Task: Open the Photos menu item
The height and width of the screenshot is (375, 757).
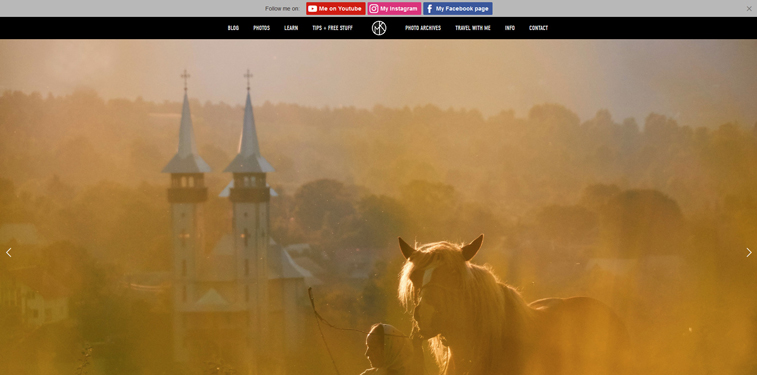Action: [x=261, y=28]
